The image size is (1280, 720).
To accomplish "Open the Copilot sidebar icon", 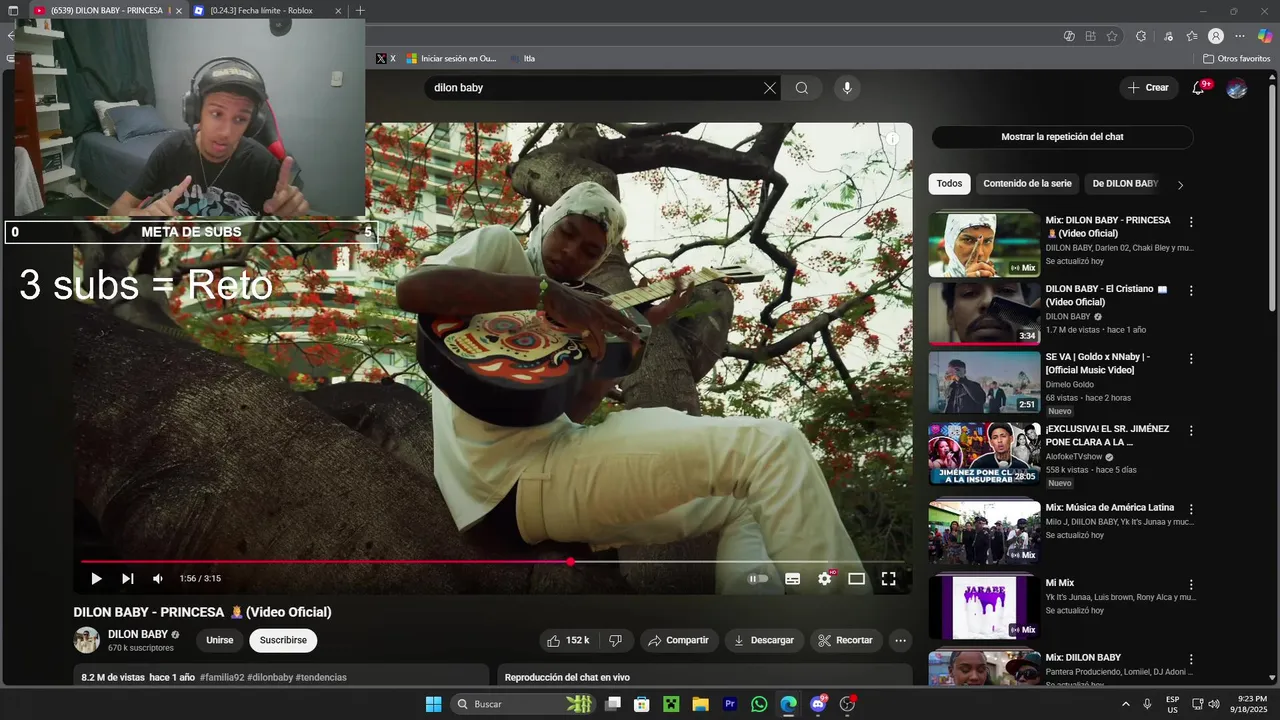I will click(1265, 36).
